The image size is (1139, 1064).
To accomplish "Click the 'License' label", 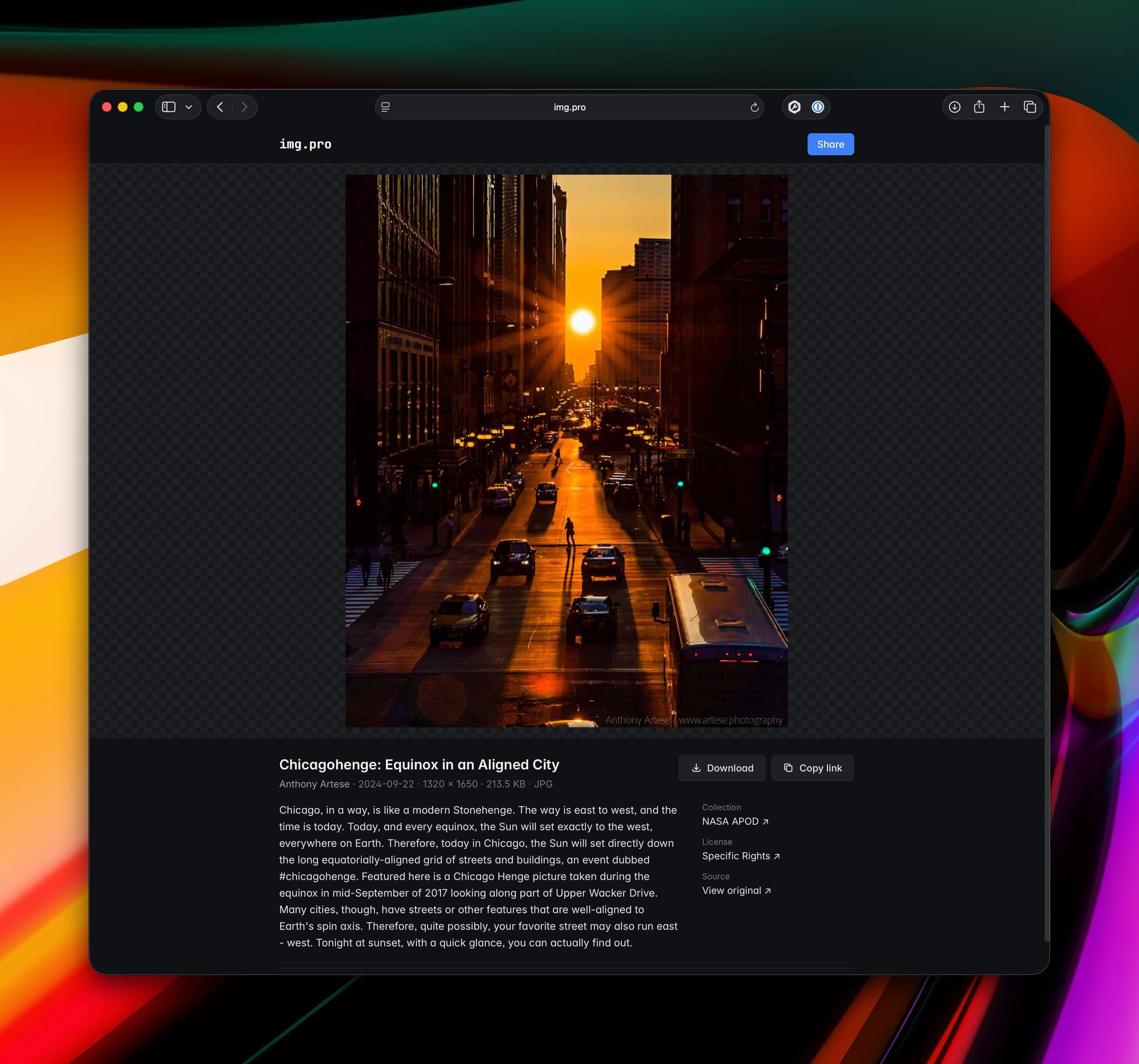I will point(717,842).
